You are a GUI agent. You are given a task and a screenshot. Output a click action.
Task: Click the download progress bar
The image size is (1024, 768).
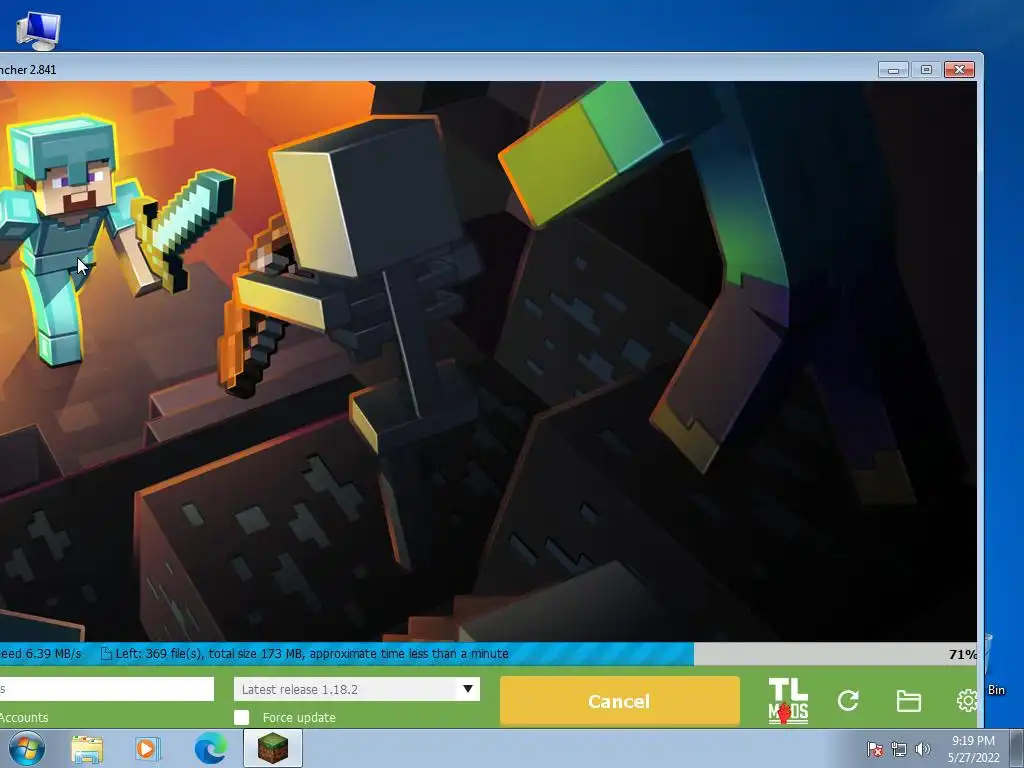(488, 654)
